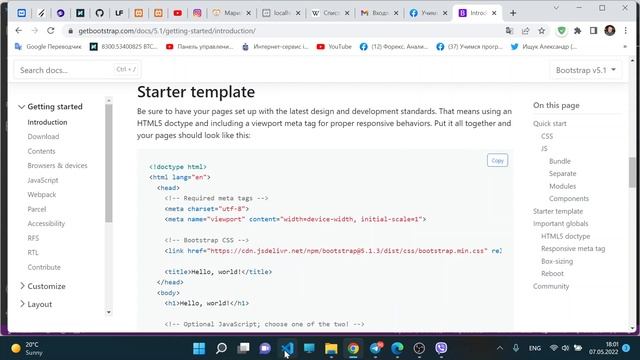Open the Parcel docs page
This screenshot has height=360, width=640.
coord(37,209)
